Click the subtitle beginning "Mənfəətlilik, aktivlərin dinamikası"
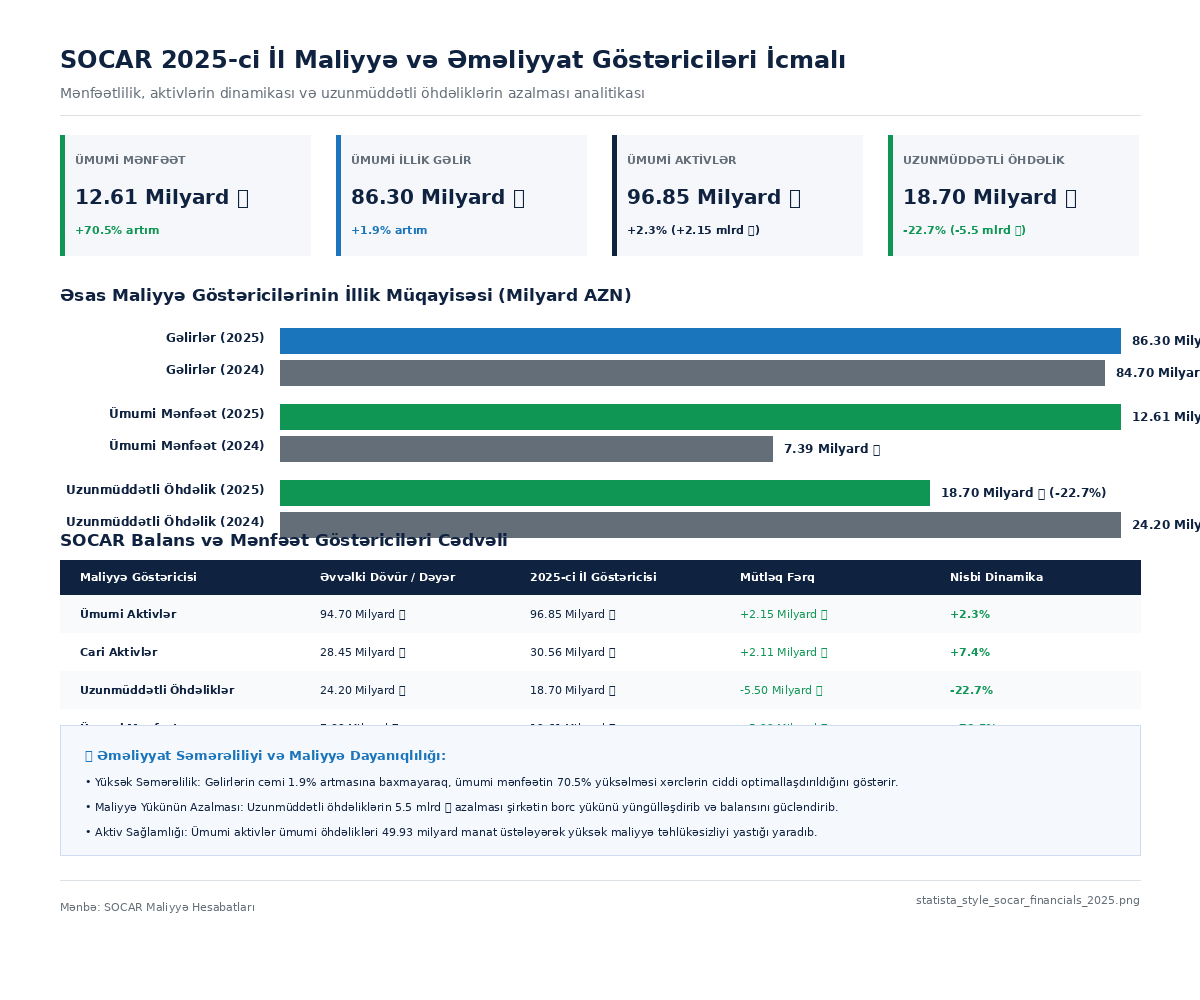This screenshot has width=1200, height=1000. pos(352,93)
